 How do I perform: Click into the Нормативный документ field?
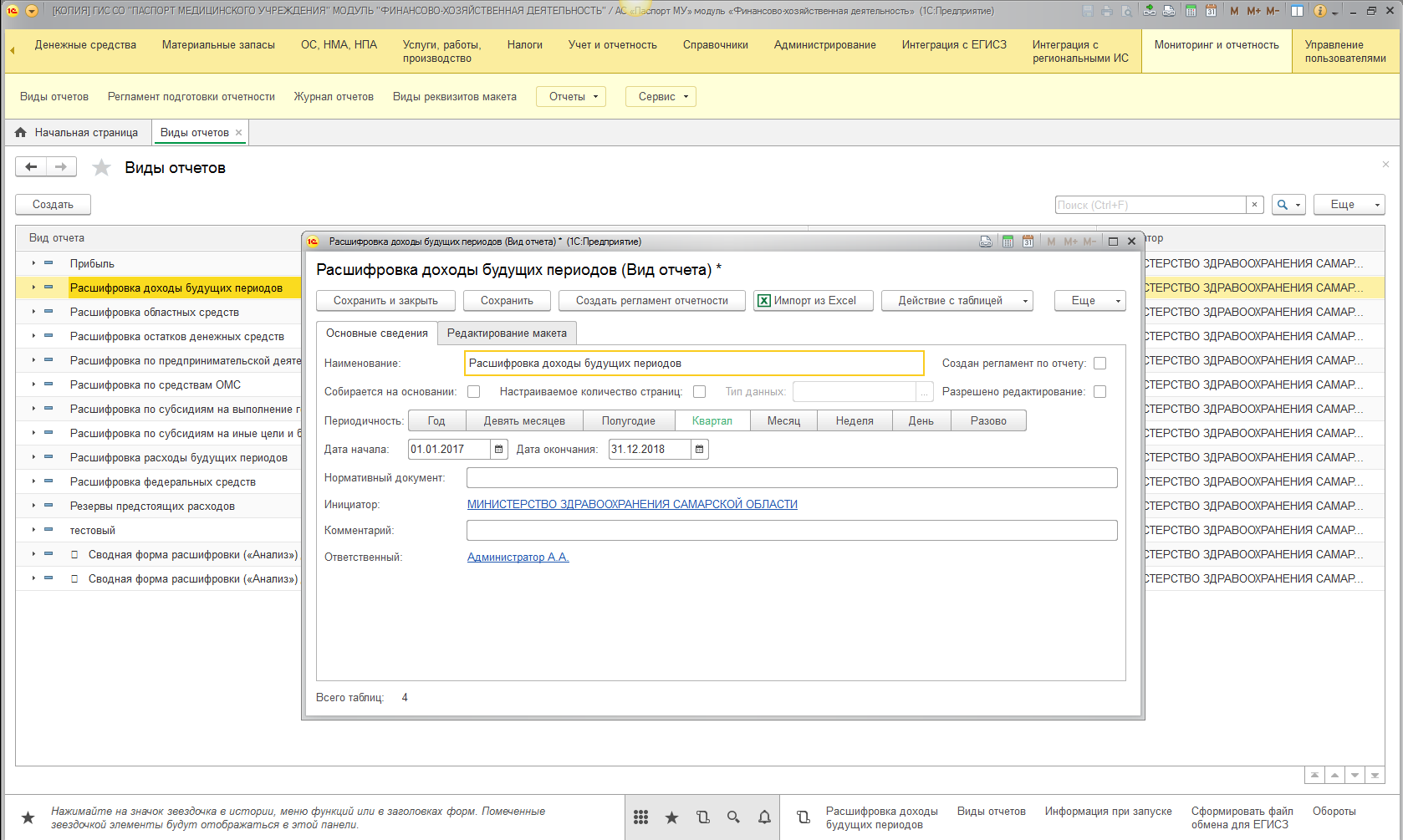coord(791,478)
